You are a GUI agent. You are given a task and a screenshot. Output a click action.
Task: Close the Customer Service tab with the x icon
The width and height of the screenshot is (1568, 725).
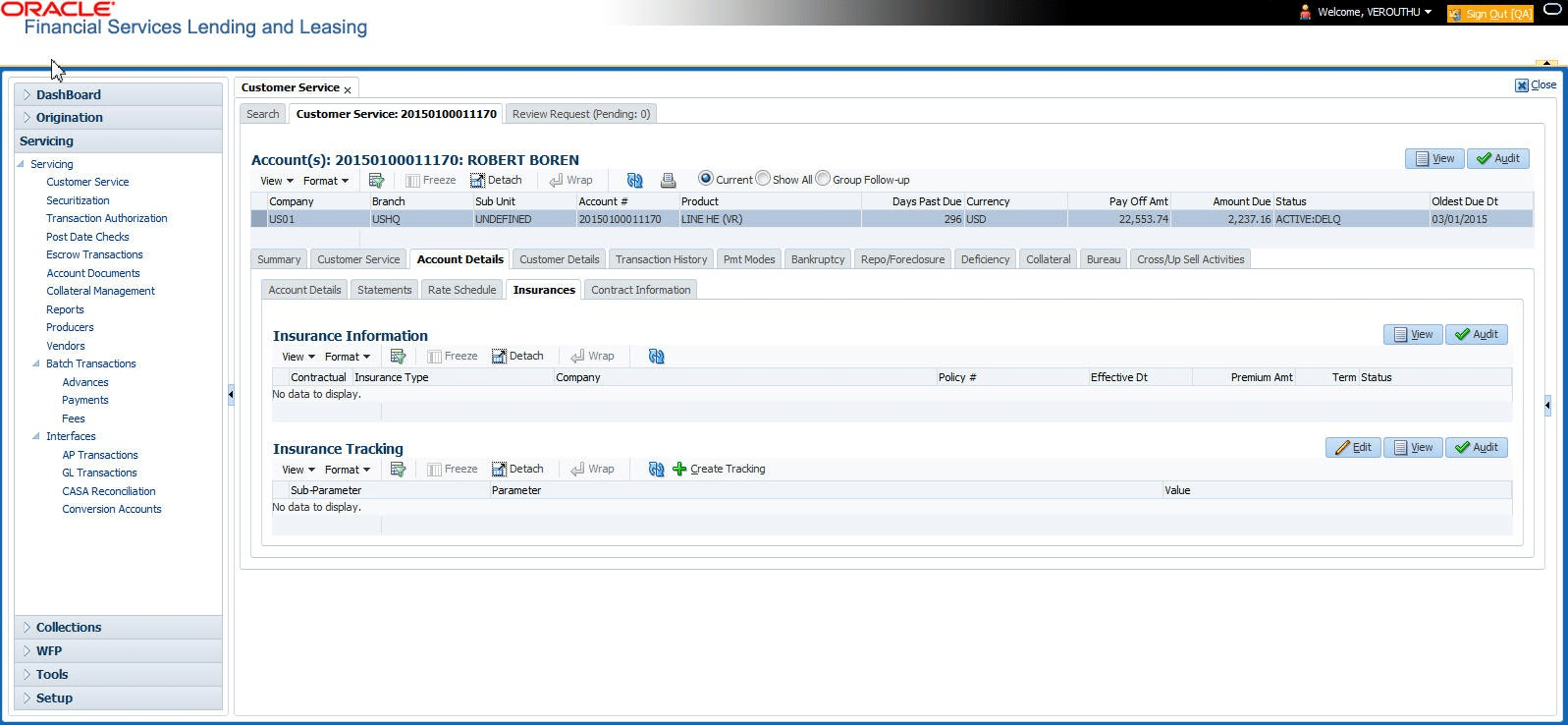click(x=348, y=89)
